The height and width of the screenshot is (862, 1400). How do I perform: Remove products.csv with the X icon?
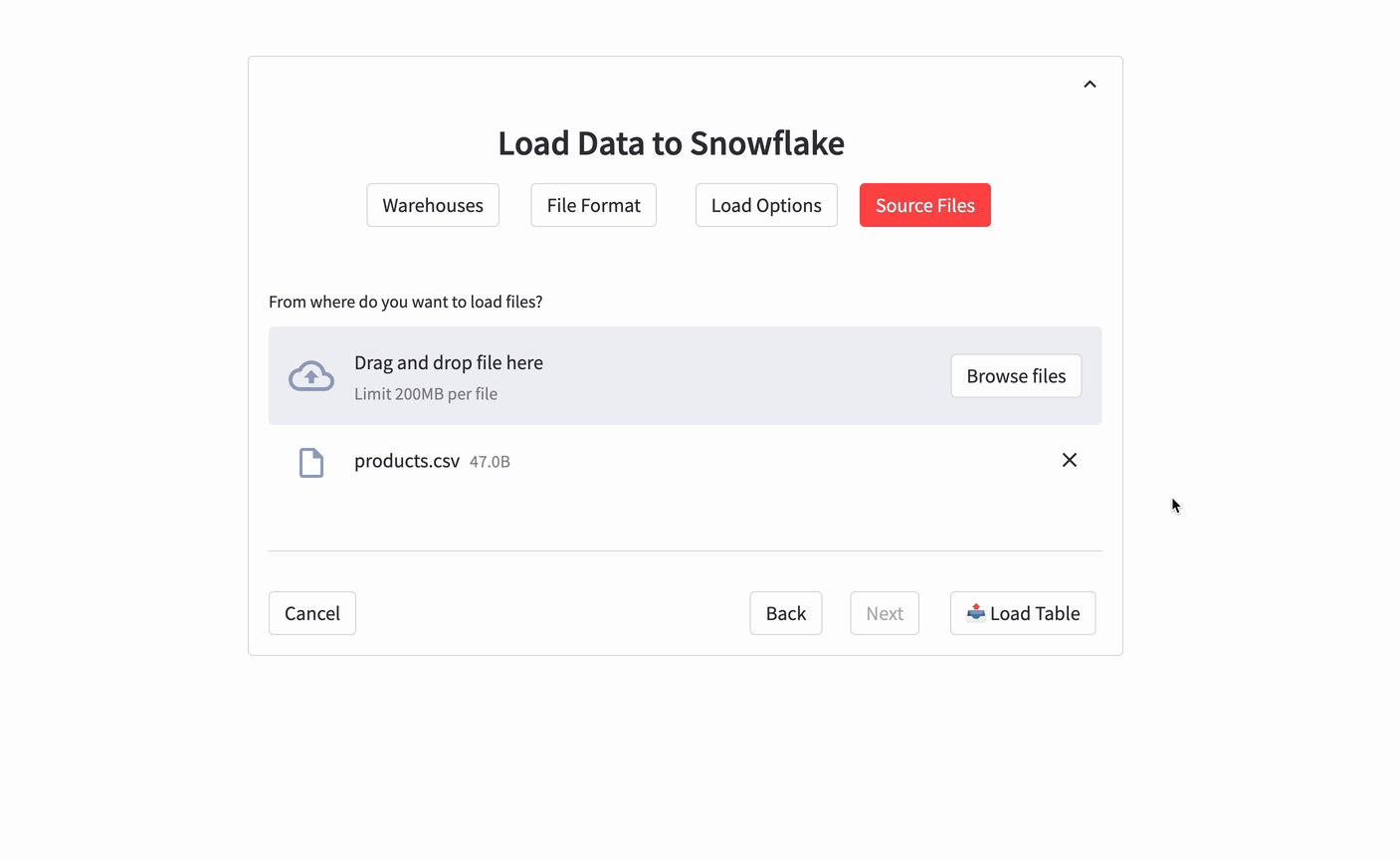[1069, 460]
